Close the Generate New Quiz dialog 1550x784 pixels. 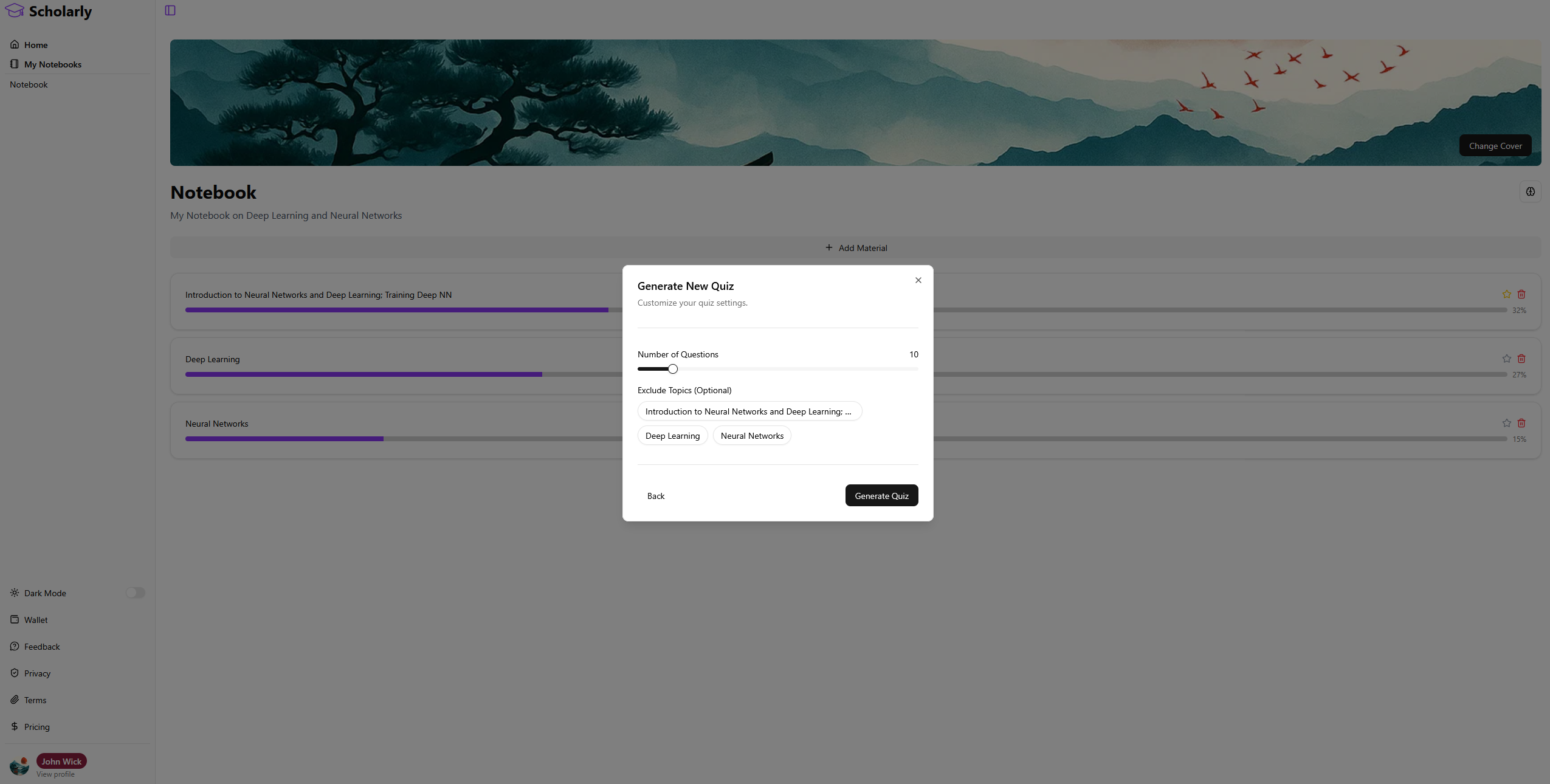click(x=918, y=280)
